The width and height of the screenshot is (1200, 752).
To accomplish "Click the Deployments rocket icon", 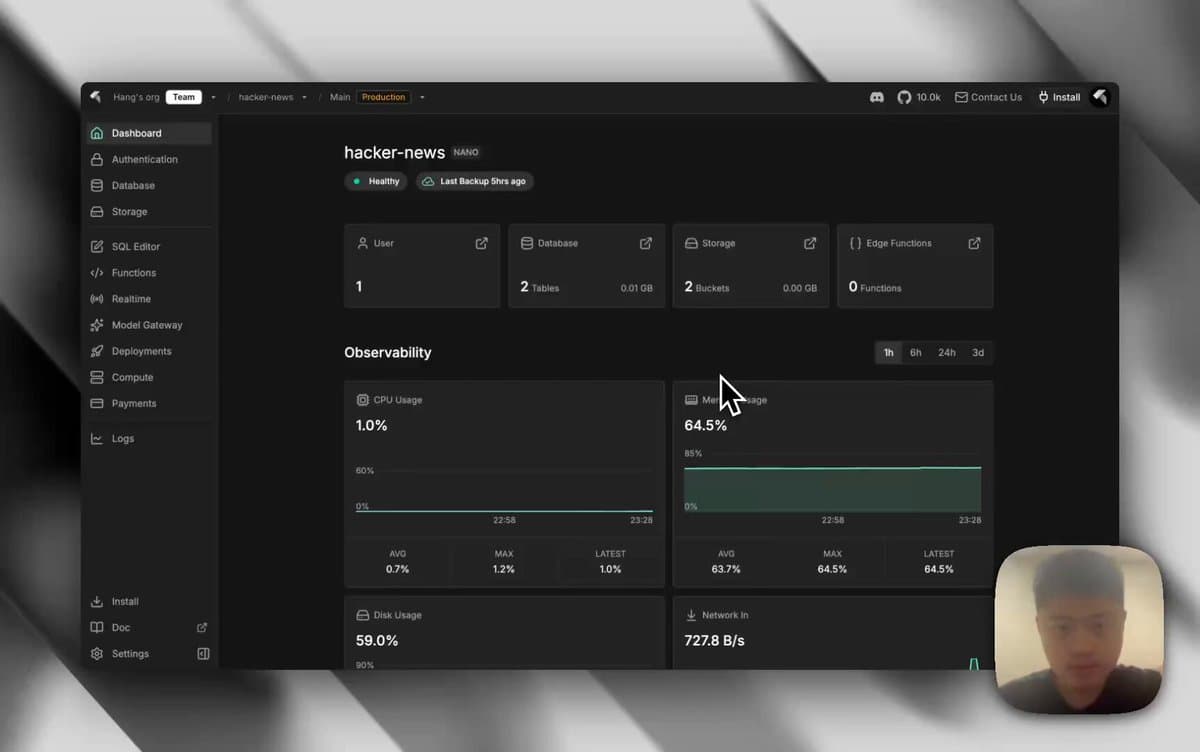I will (x=97, y=351).
